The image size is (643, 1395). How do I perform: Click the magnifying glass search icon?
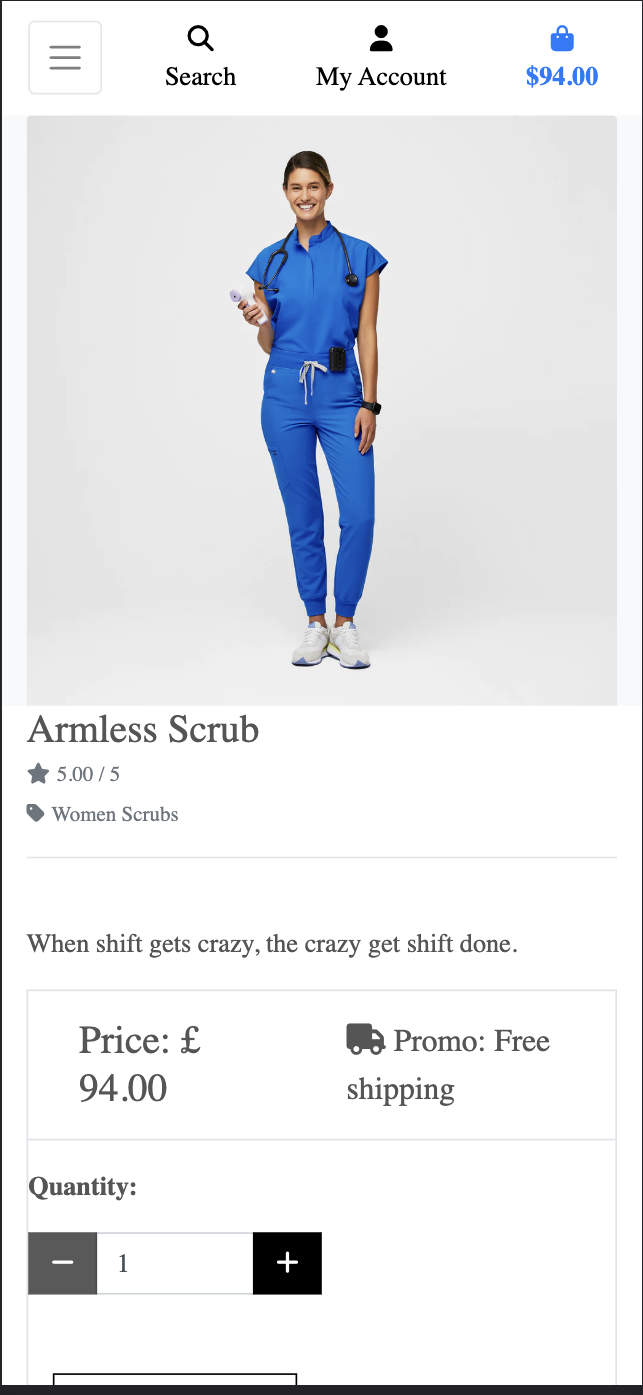[x=201, y=39]
